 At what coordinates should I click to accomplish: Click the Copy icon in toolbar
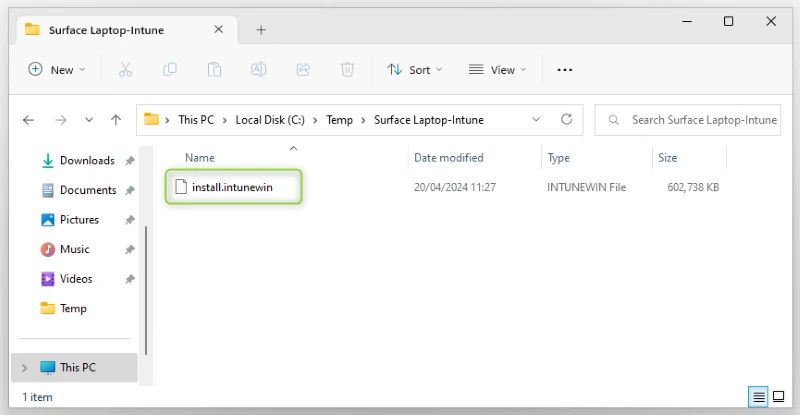(x=169, y=69)
